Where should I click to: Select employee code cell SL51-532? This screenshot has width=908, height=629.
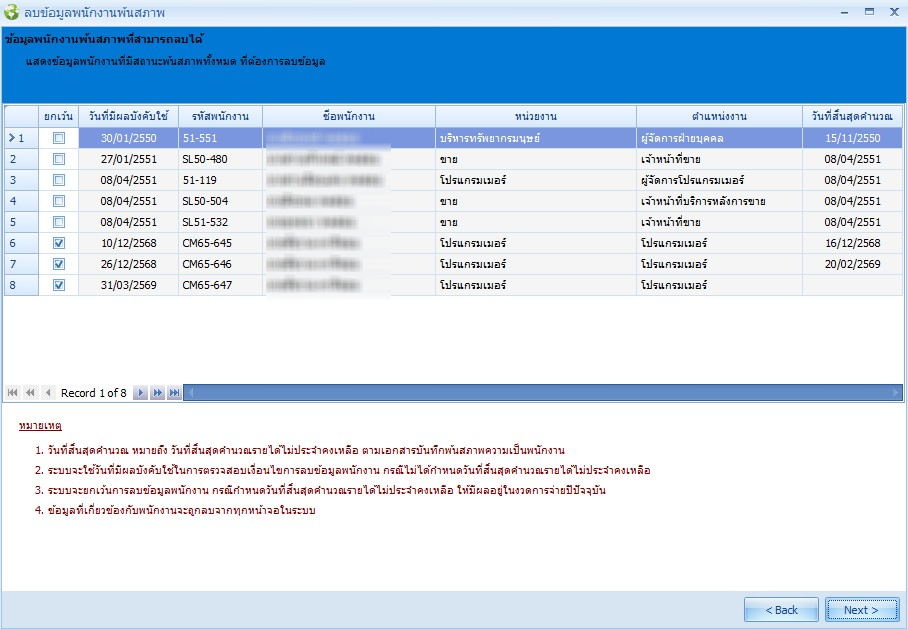click(x=221, y=222)
